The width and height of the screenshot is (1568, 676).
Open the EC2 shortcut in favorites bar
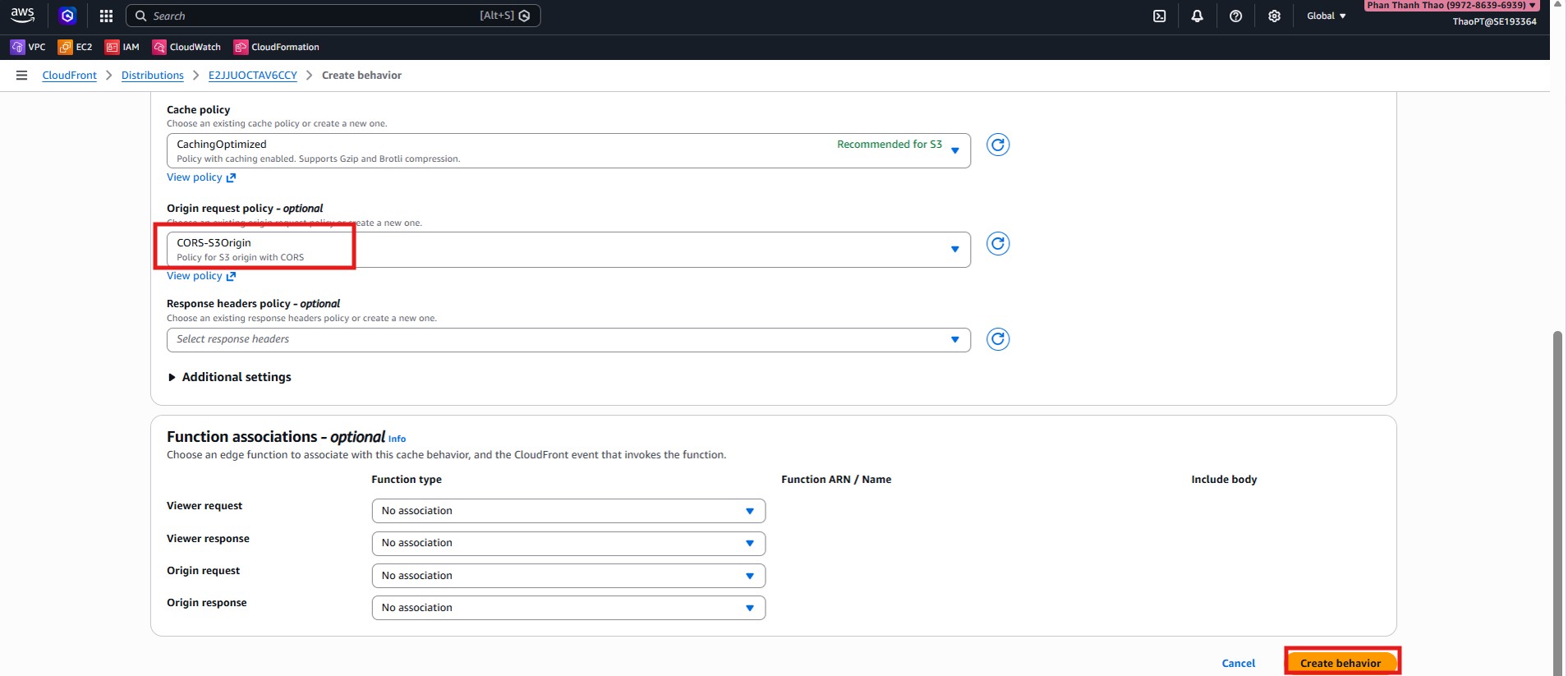(76, 47)
